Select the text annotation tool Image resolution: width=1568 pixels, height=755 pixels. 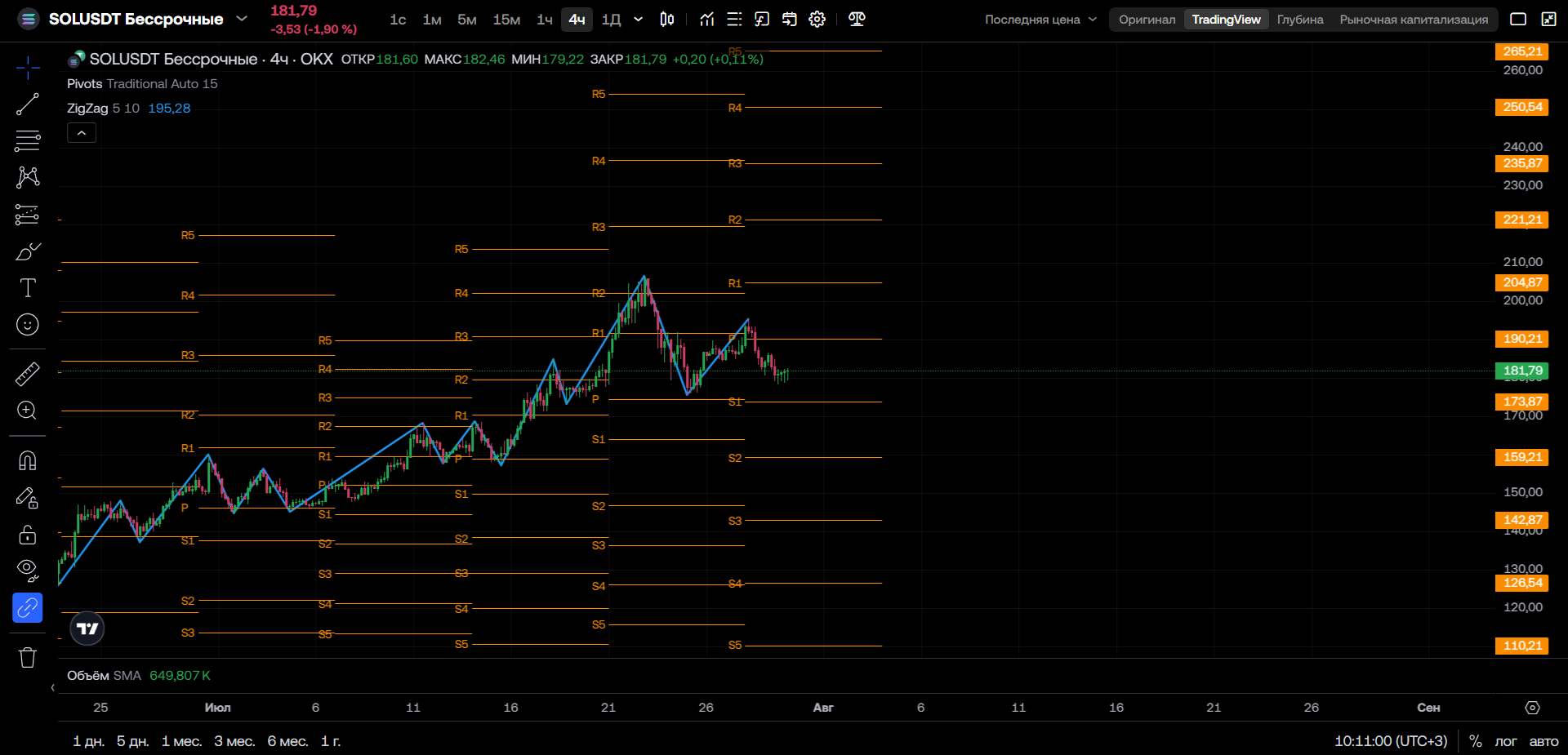pos(27,287)
